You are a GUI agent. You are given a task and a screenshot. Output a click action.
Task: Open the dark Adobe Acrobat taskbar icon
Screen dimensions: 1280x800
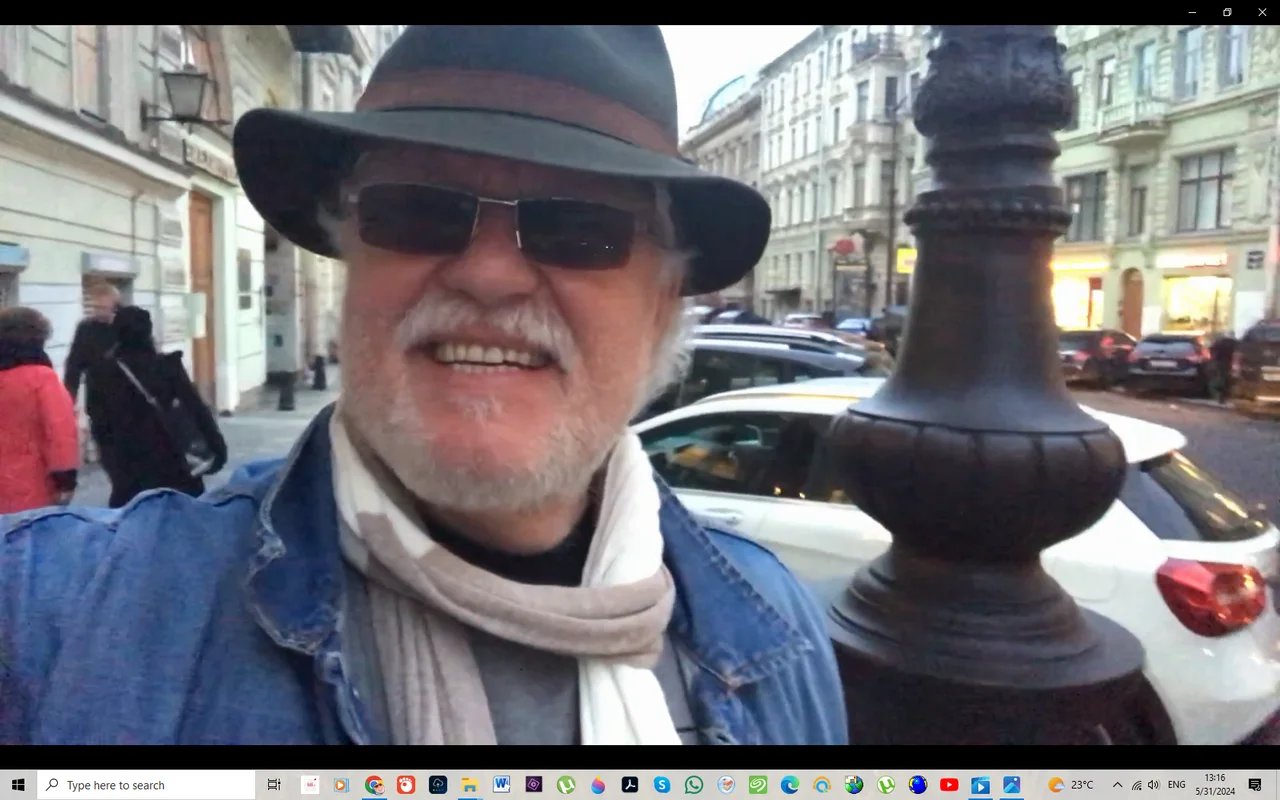click(x=630, y=785)
